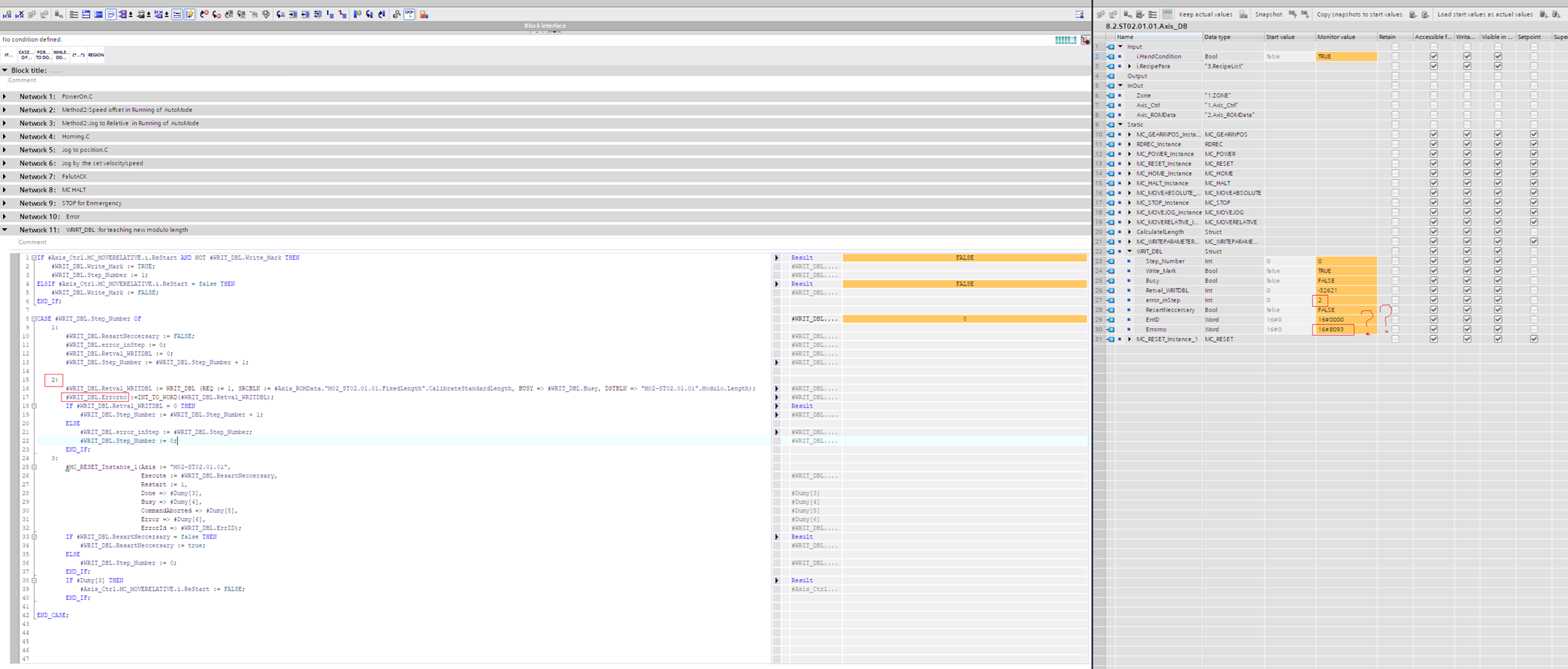Uncheck Setpoint for MC_POWER_Instance
1568x669 pixels.
1533,154
